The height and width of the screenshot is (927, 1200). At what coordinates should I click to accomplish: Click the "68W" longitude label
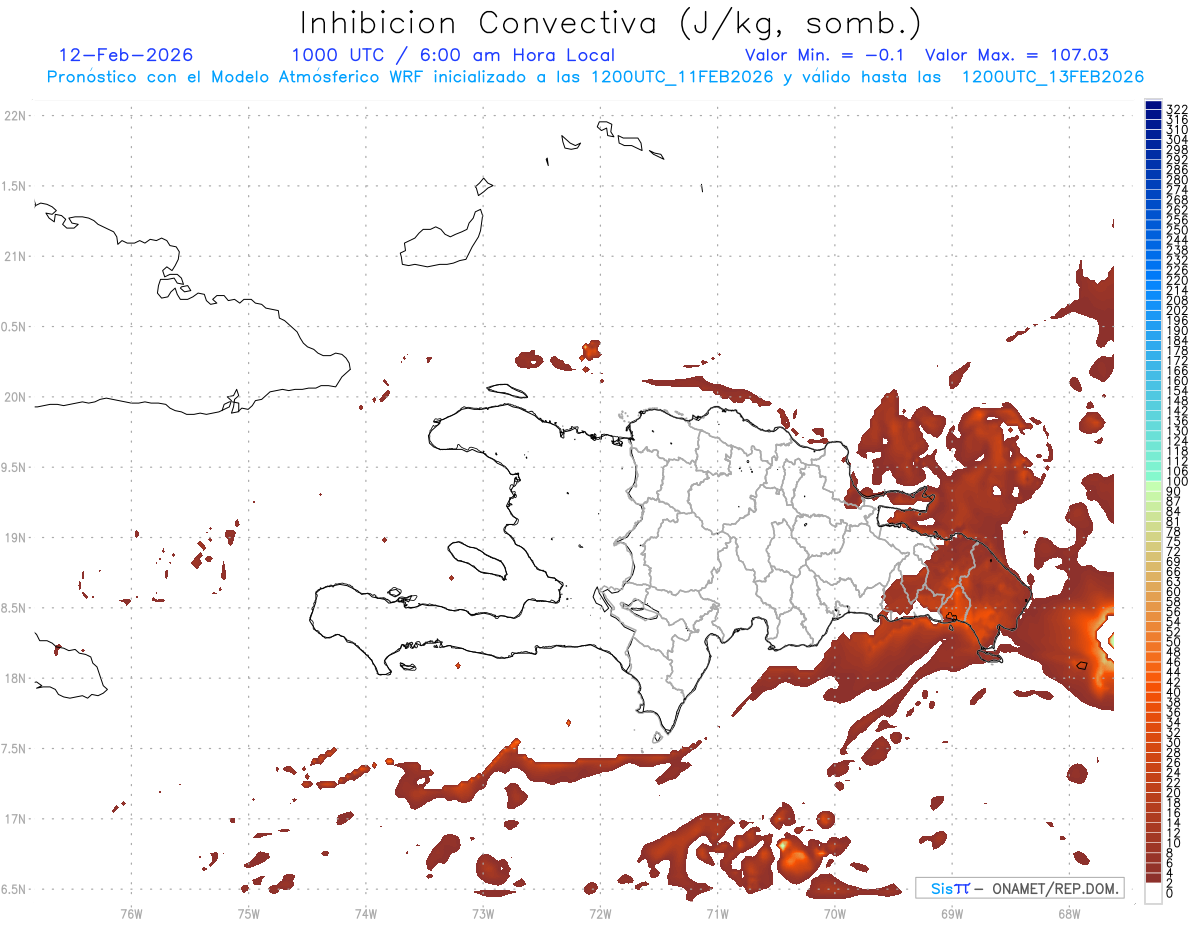(x=1068, y=913)
